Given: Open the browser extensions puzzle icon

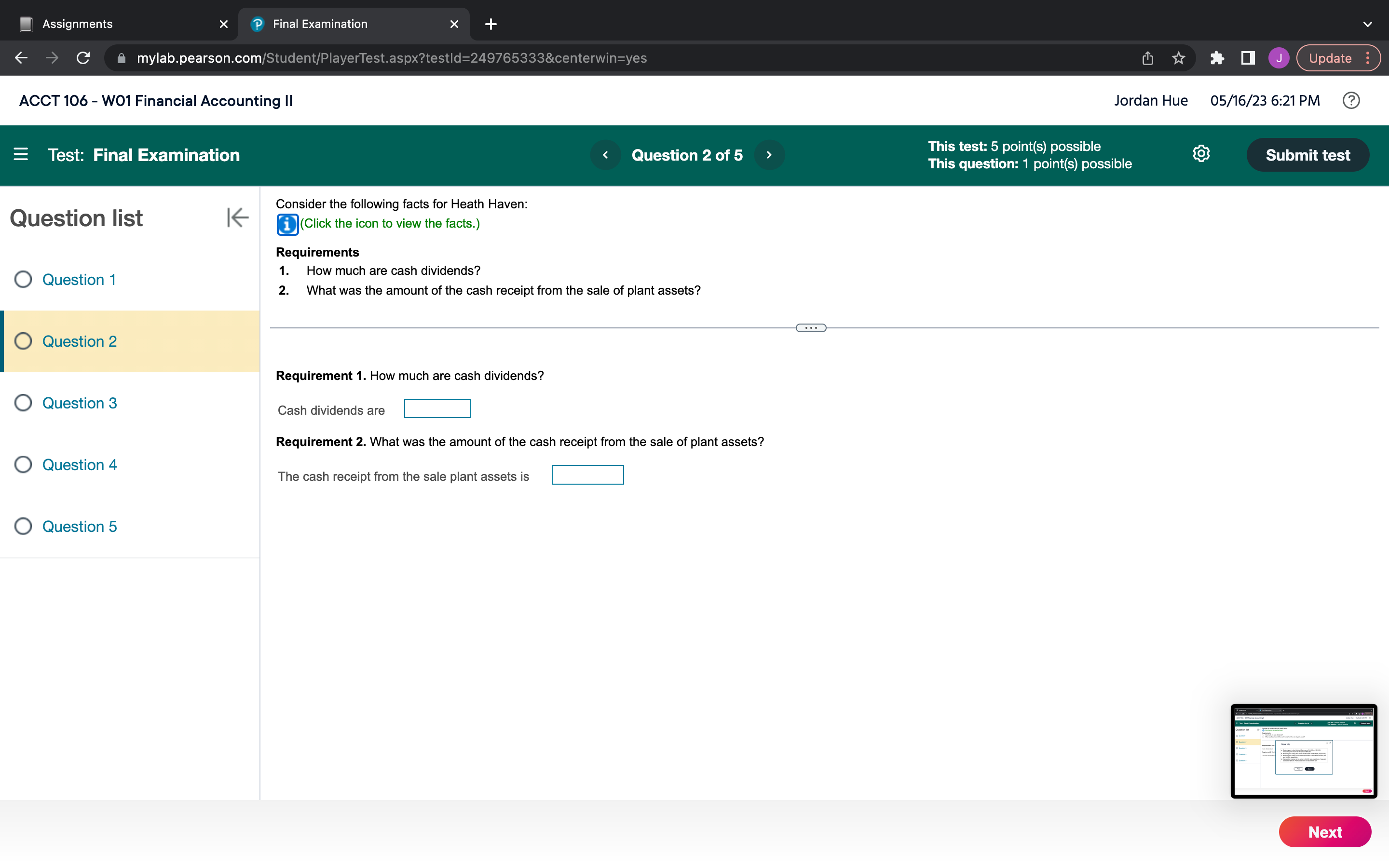Looking at the screenshot, I should [x=1217, y=58].
